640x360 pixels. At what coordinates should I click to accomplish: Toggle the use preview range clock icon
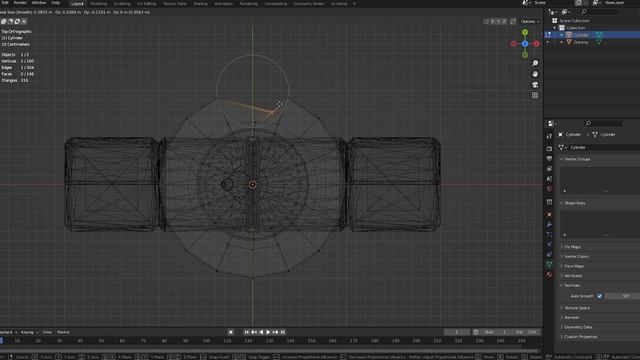476,332
